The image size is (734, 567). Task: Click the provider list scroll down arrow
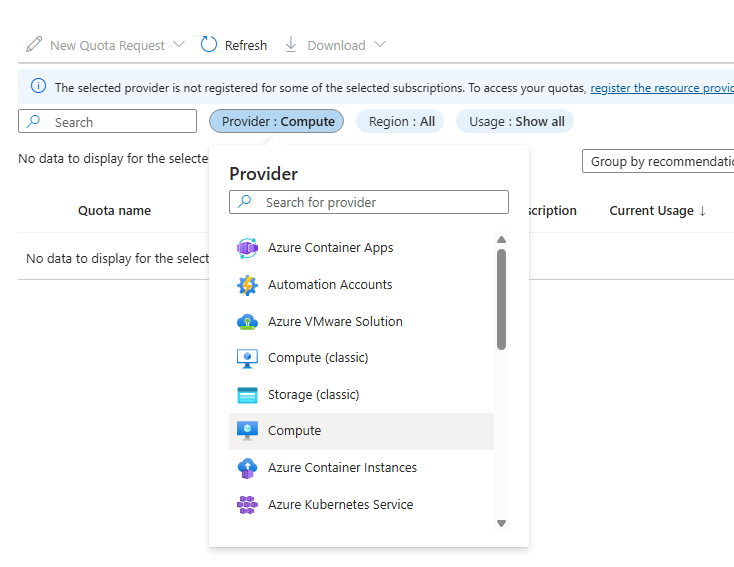point(501,523)
